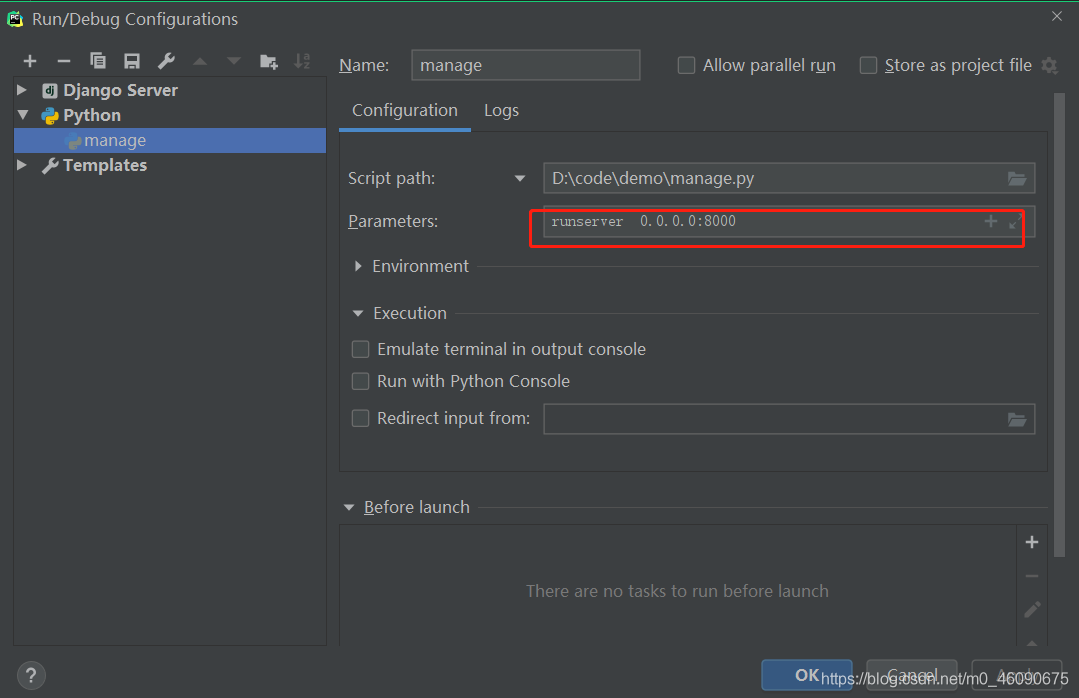Image resolution: width=1079 pixels, height=698 pixels.
Task: Browse for script path folder icon
Action: tap(1016, 179)
